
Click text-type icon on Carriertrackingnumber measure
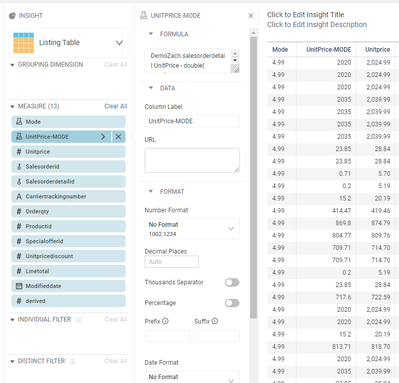coord(19,197)
